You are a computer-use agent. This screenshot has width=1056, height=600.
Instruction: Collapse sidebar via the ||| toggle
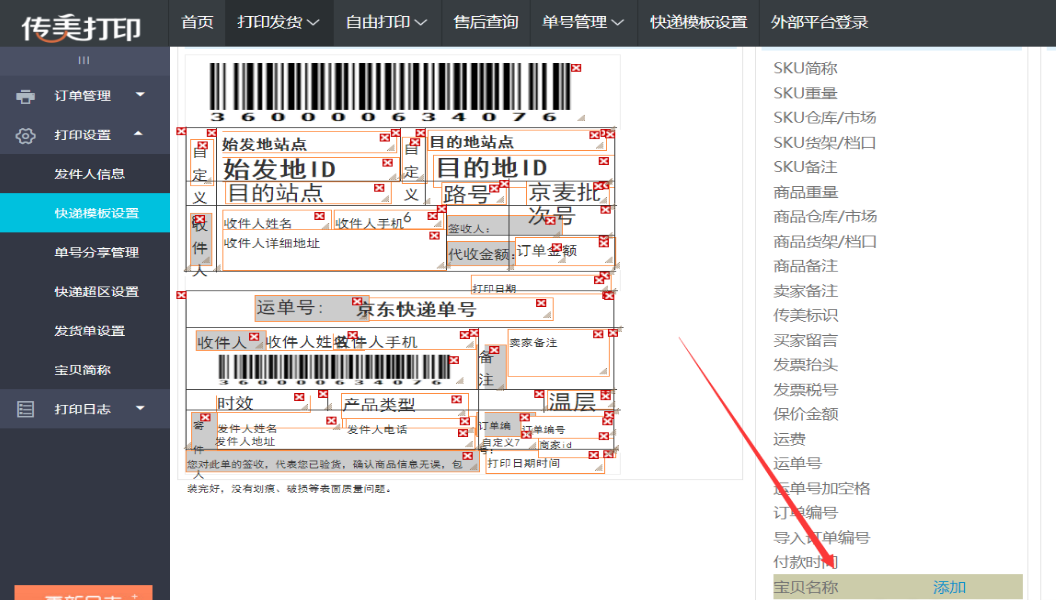click(84, 60)
